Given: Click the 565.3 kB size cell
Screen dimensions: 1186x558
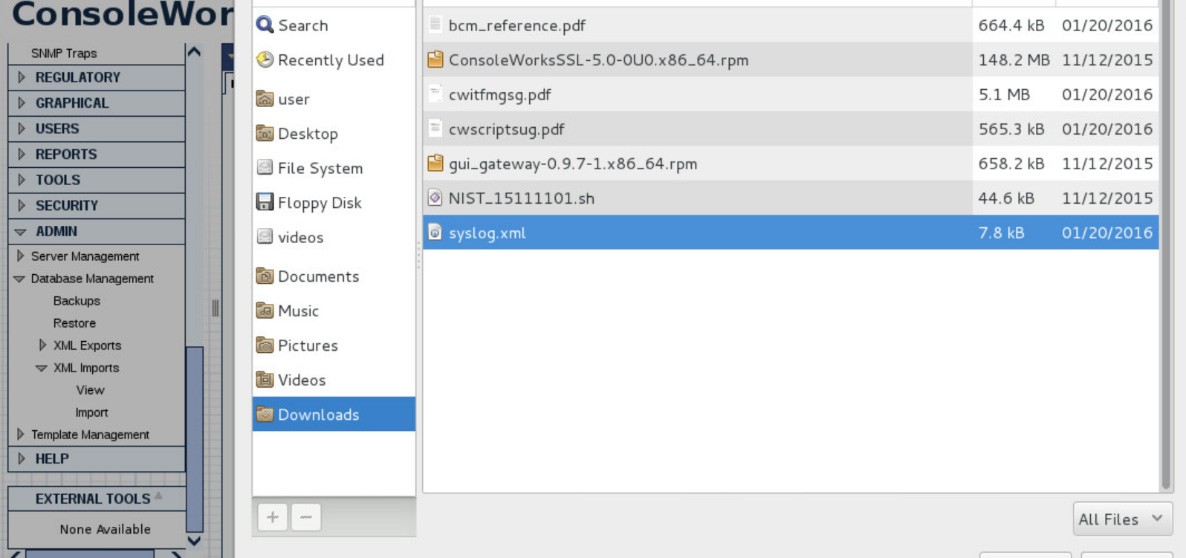Looking at the screenshot, I should 1011,129.
